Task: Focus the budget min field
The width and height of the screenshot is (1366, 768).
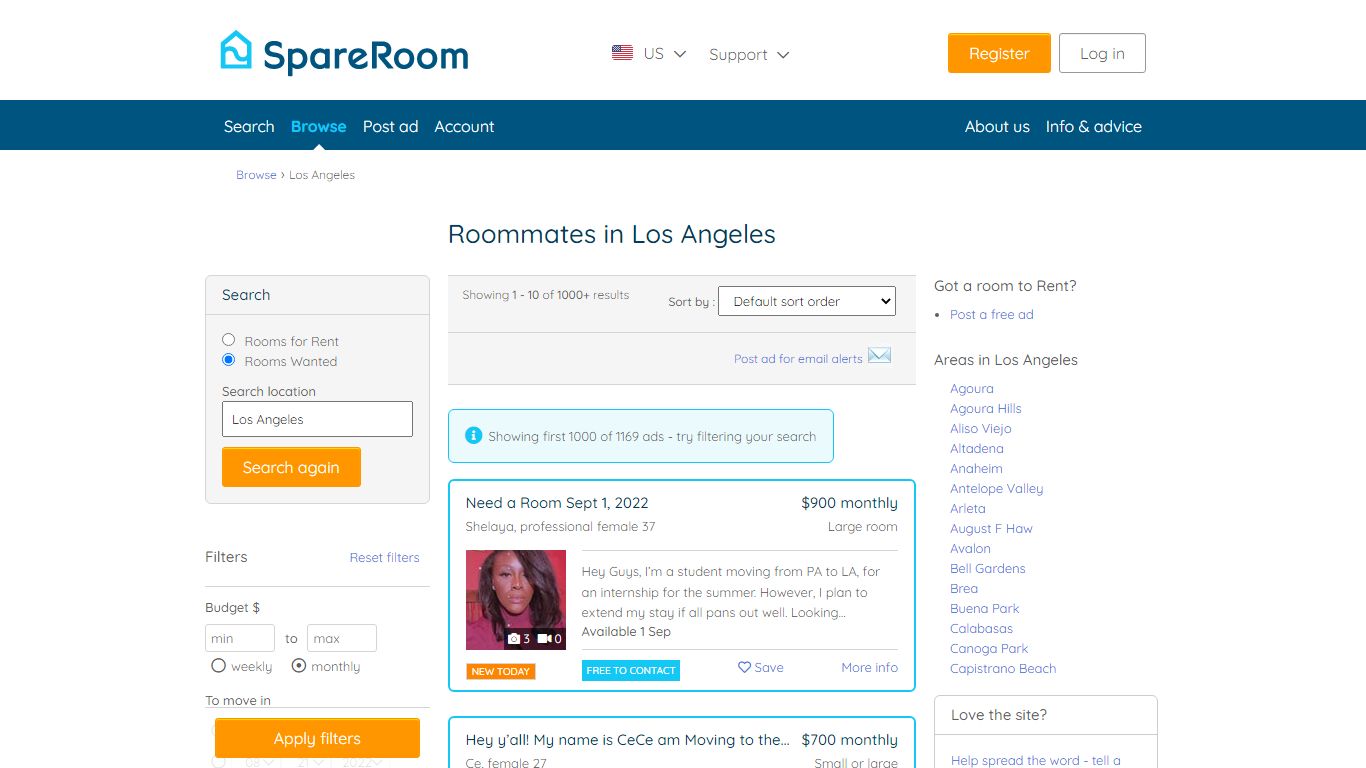Action: [240, 638]
